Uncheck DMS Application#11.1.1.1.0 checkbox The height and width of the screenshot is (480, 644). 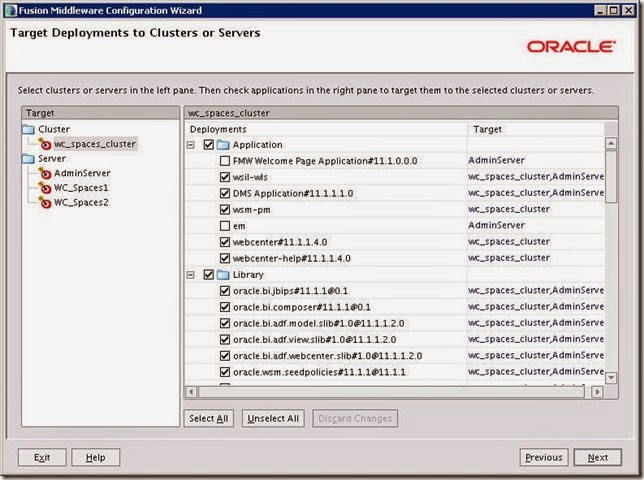[225, 193]
